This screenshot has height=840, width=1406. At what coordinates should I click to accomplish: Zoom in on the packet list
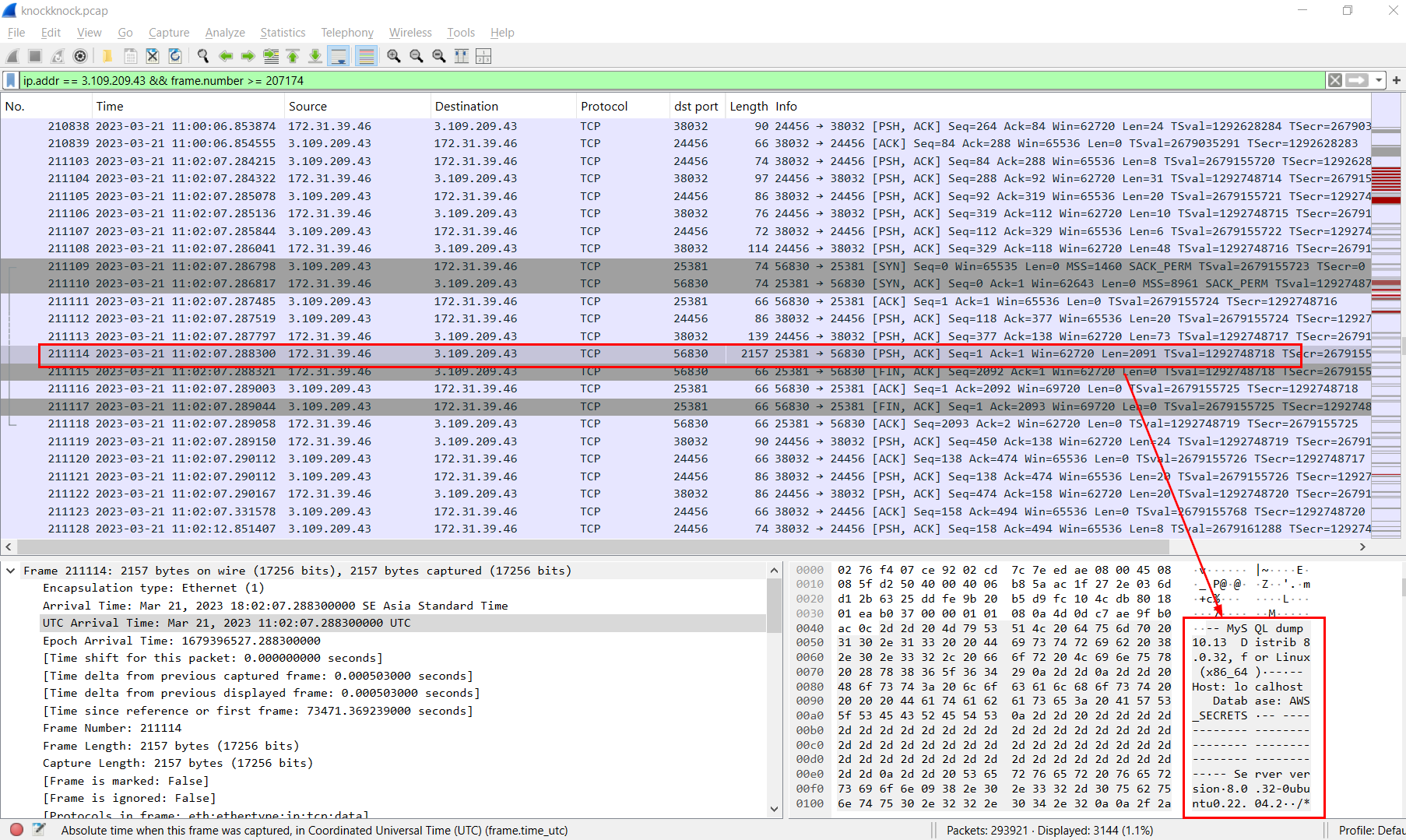click(393, 55)
